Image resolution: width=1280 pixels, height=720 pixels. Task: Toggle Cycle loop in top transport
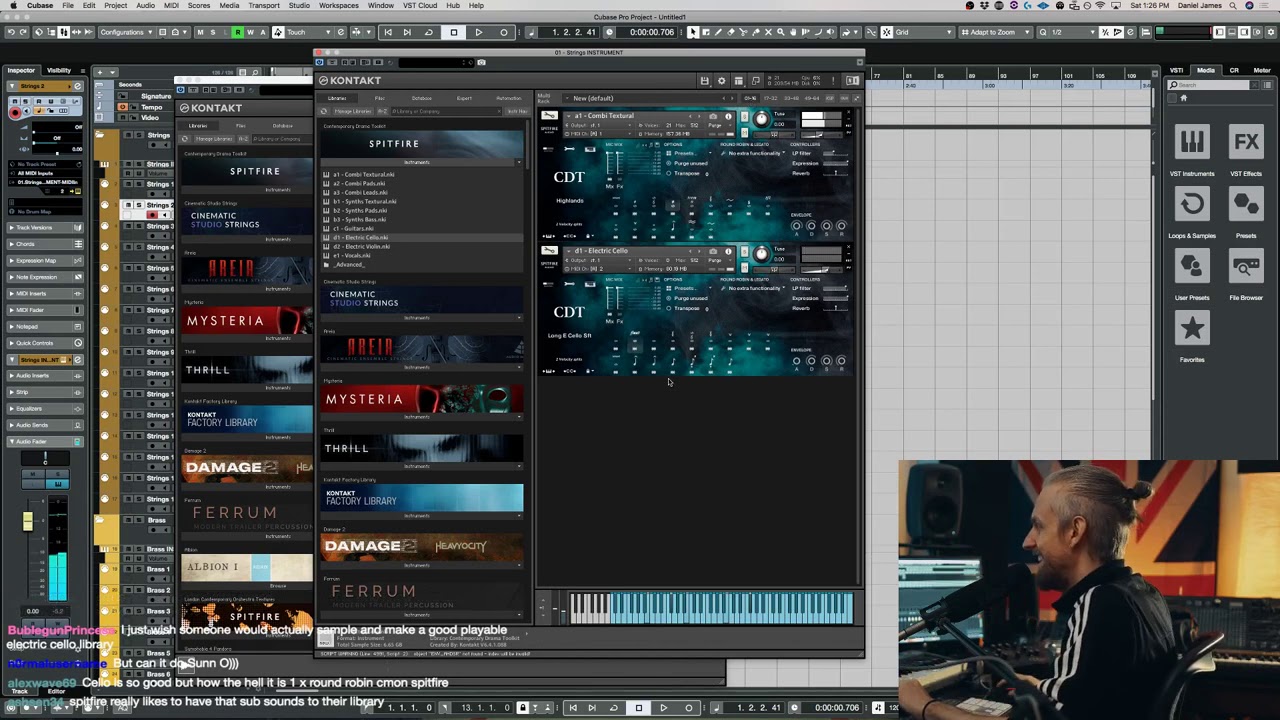428,32
